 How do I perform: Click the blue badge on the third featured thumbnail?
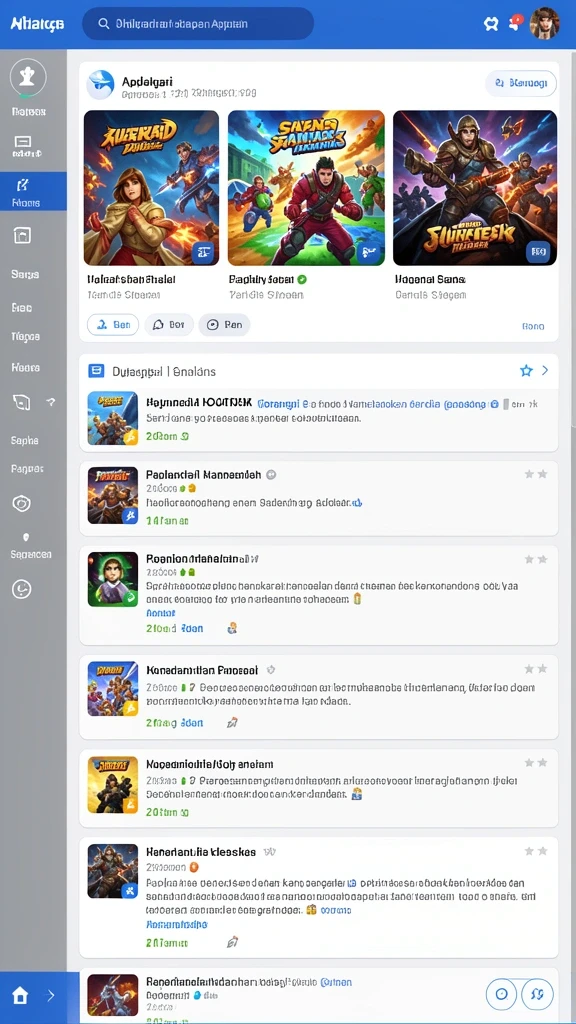(x=539, y=251)
